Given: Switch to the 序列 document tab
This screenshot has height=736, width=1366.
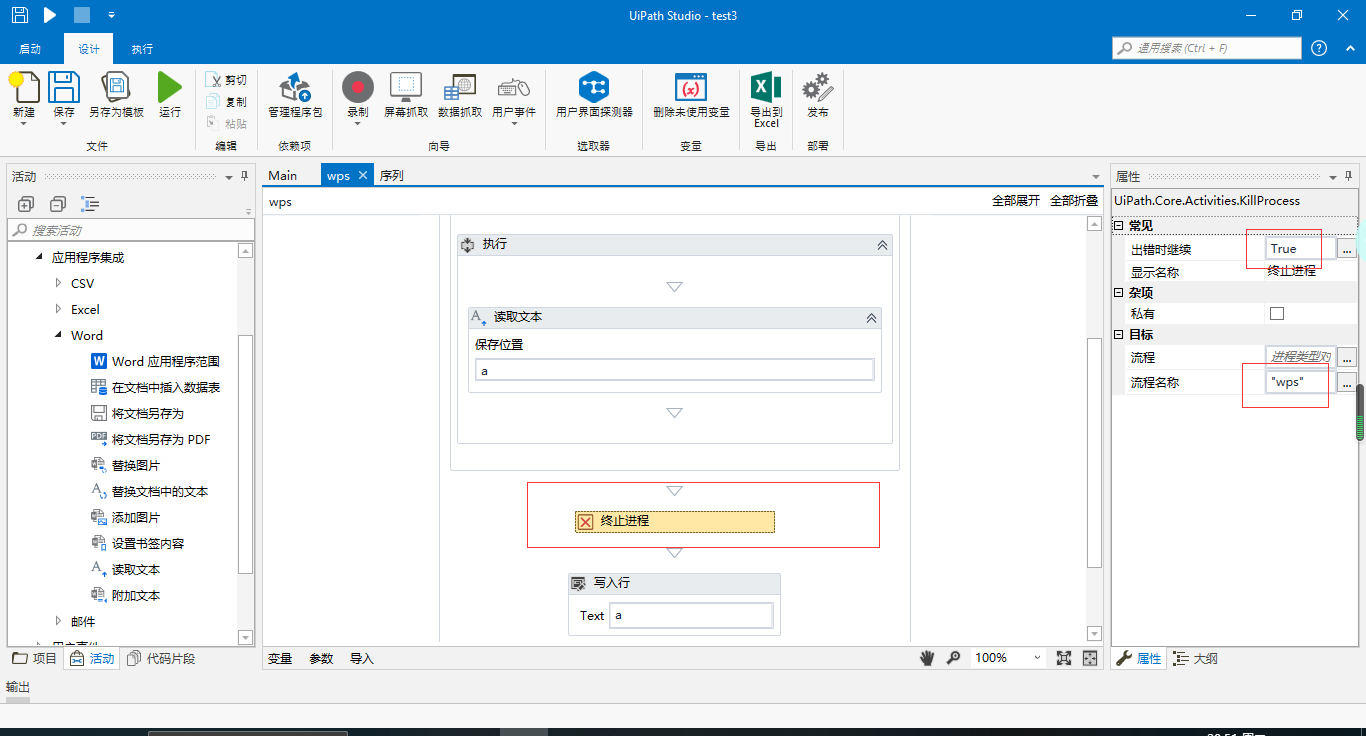Looking at the screenshot, I should pyautogui.click(x=391, y=176).
